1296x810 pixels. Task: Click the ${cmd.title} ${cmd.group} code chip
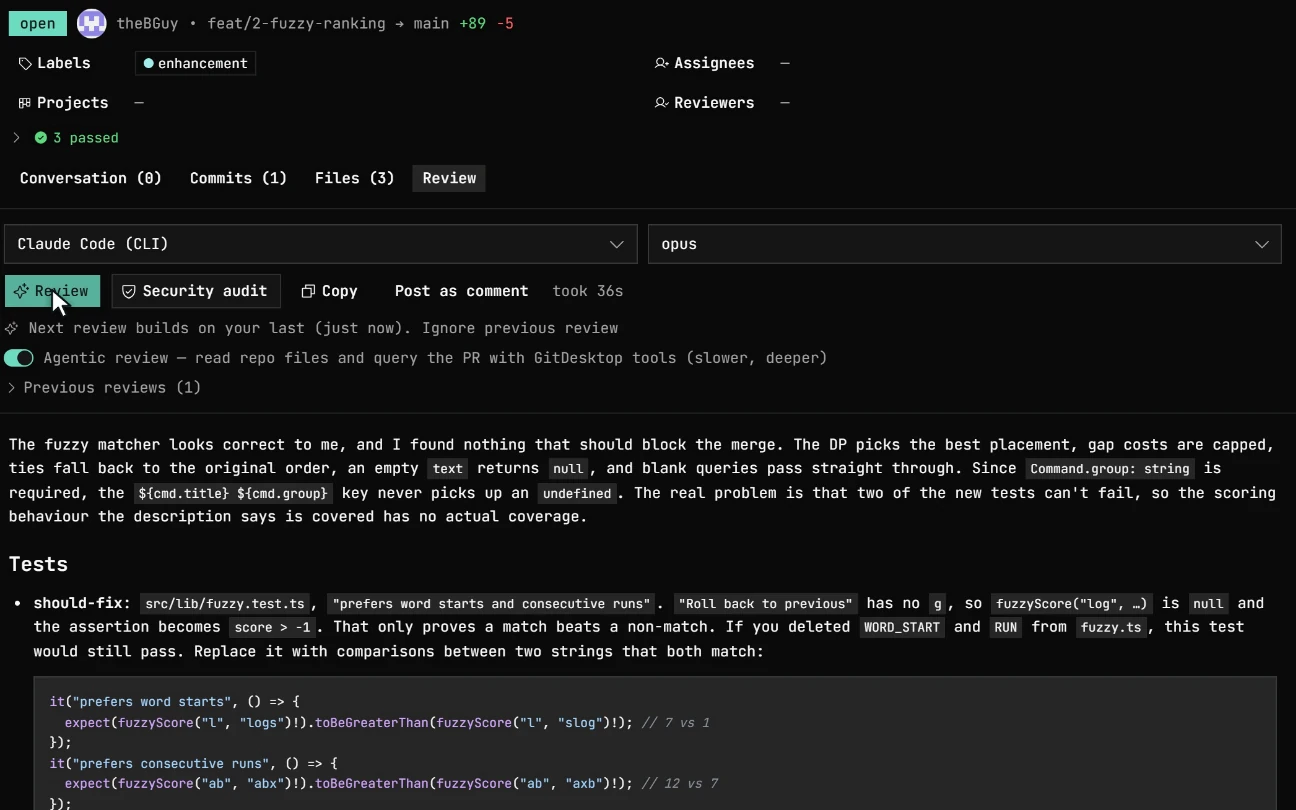(233, 493)
